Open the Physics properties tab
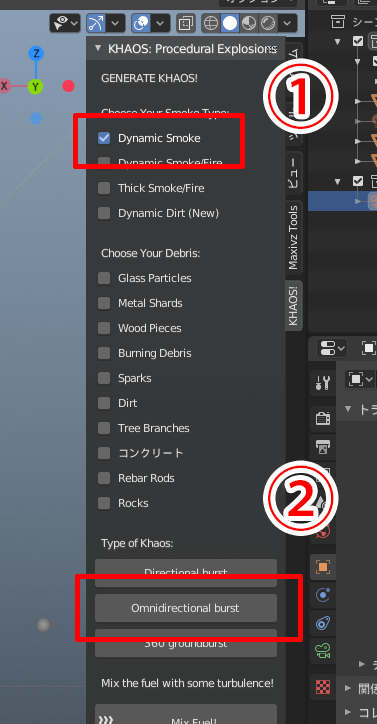This screenshot has width=377, height=724. pyautogui.click(x=323, y=596)
